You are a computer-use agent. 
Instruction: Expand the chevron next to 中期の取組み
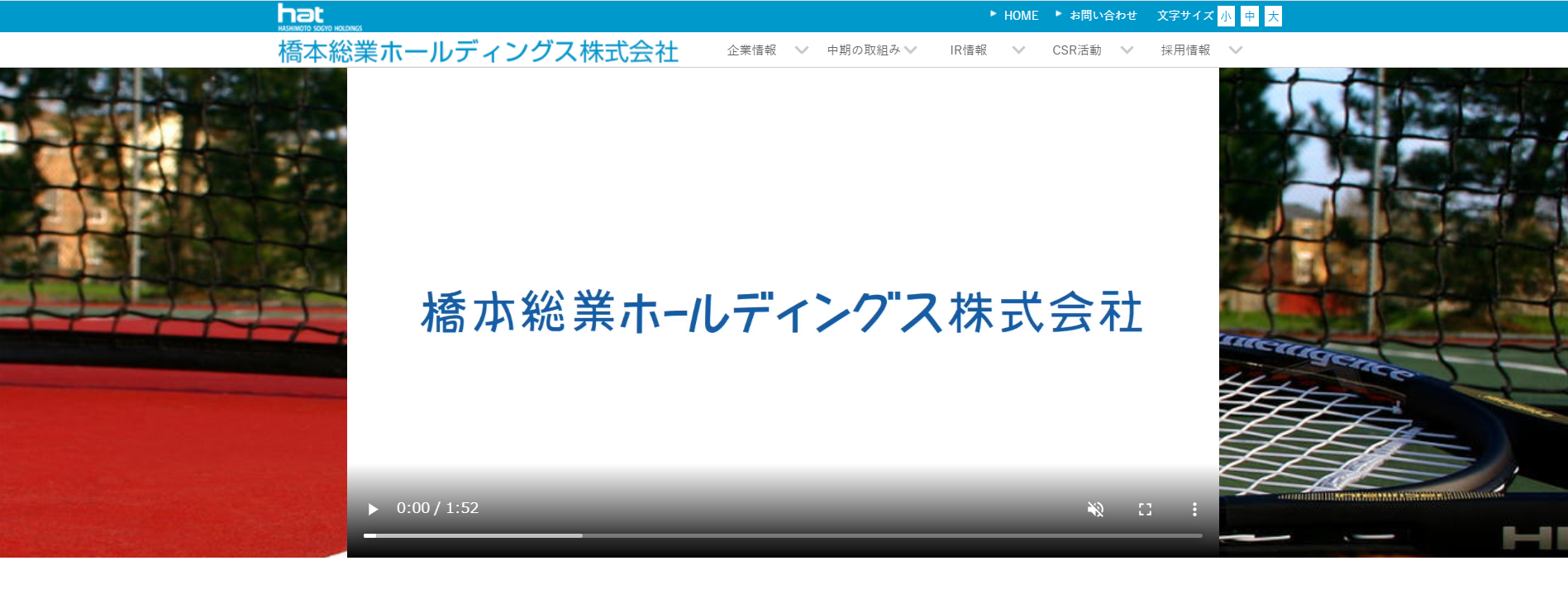(911, 50)
